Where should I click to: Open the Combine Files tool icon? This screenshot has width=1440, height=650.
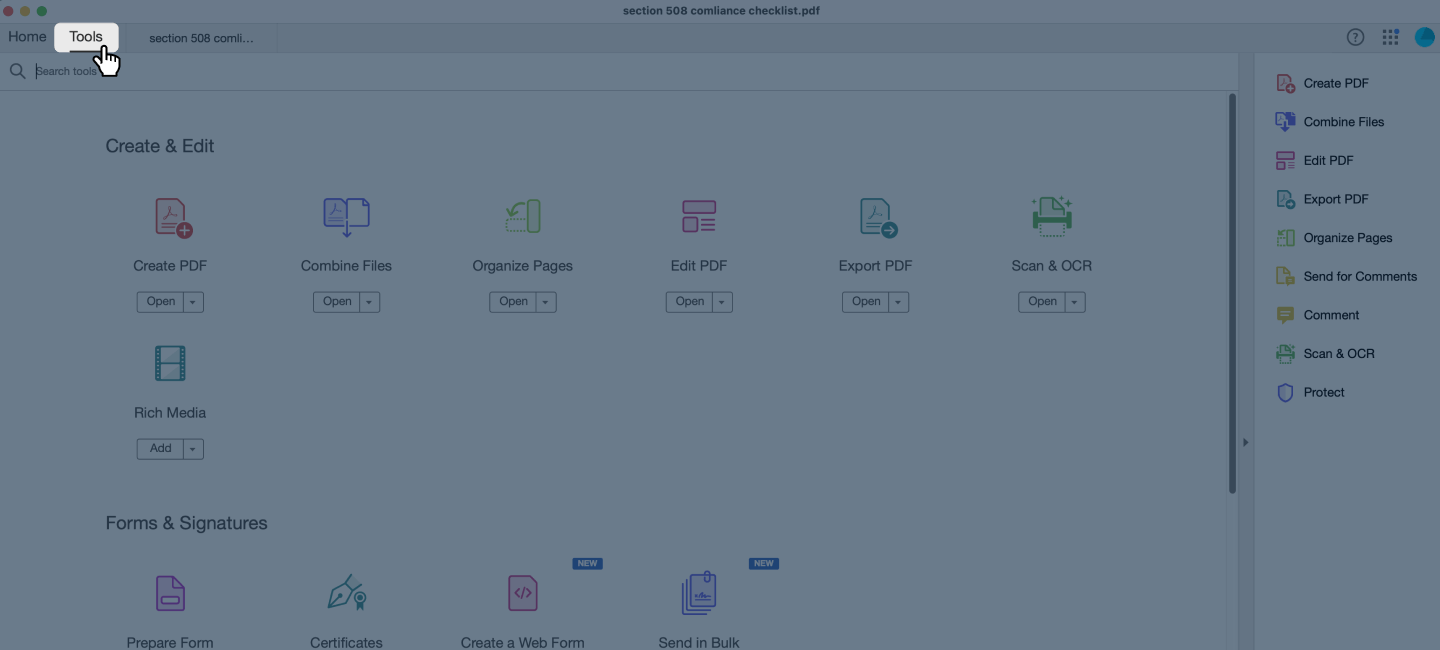pyautogui.click(x=346, y=216)
